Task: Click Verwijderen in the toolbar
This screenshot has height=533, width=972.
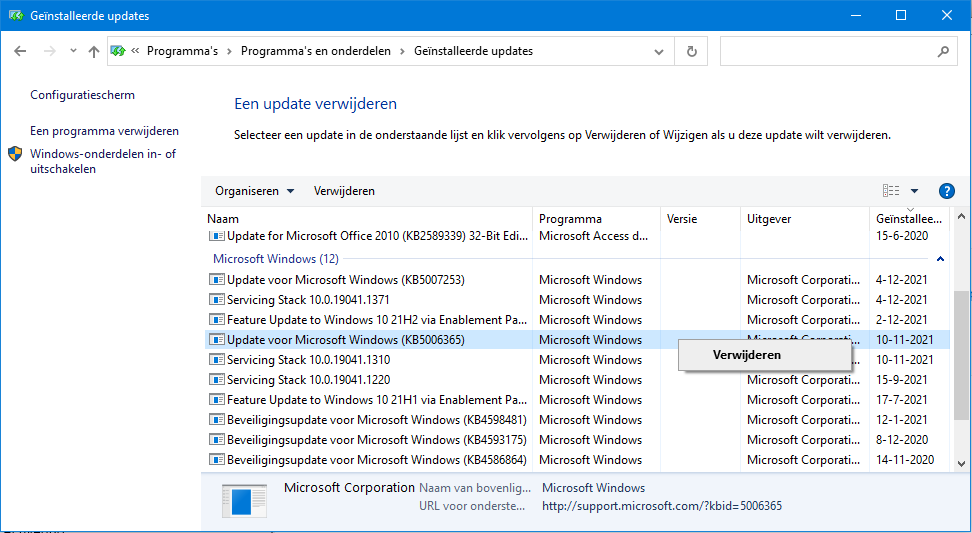Action: [x=344, y=191]
